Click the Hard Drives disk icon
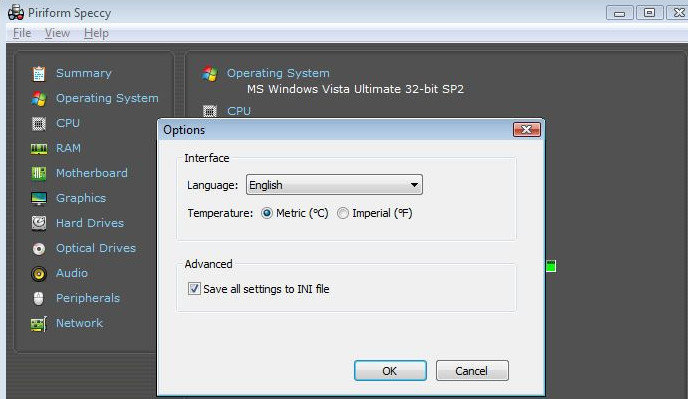Screen dimensions: 688x399 tap(39, 223)
